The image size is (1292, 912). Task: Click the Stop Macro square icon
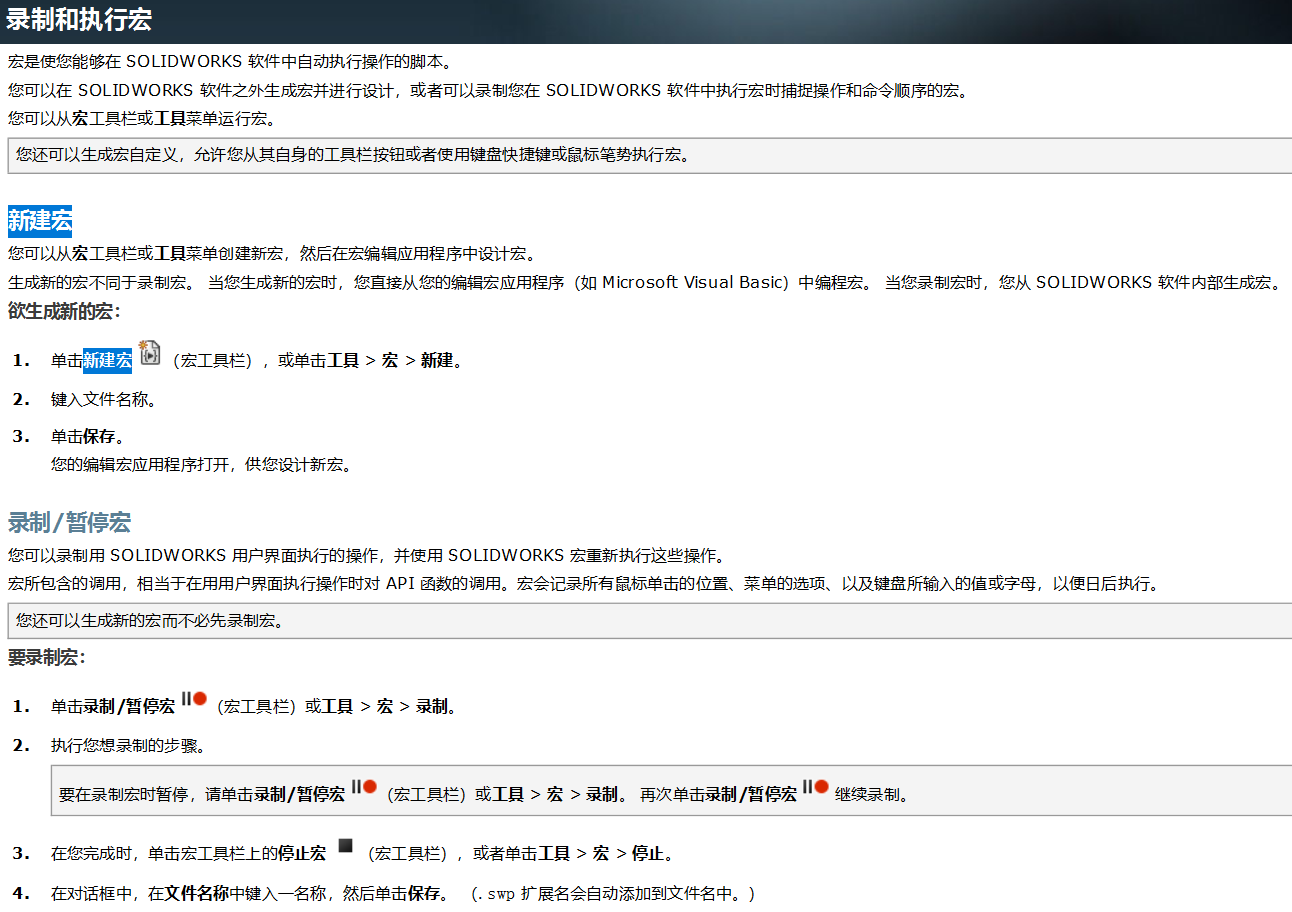[x=346, y=846]
